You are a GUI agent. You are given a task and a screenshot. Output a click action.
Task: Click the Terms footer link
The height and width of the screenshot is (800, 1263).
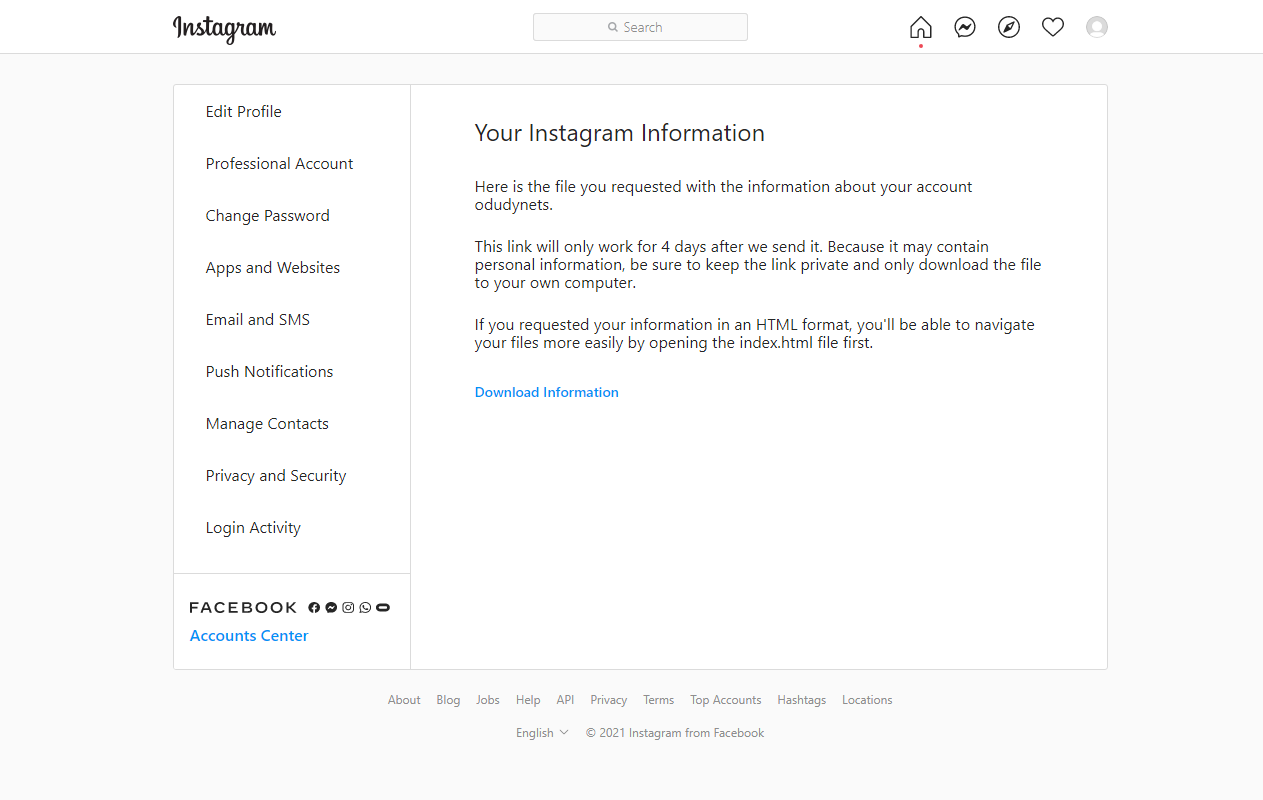659,700
